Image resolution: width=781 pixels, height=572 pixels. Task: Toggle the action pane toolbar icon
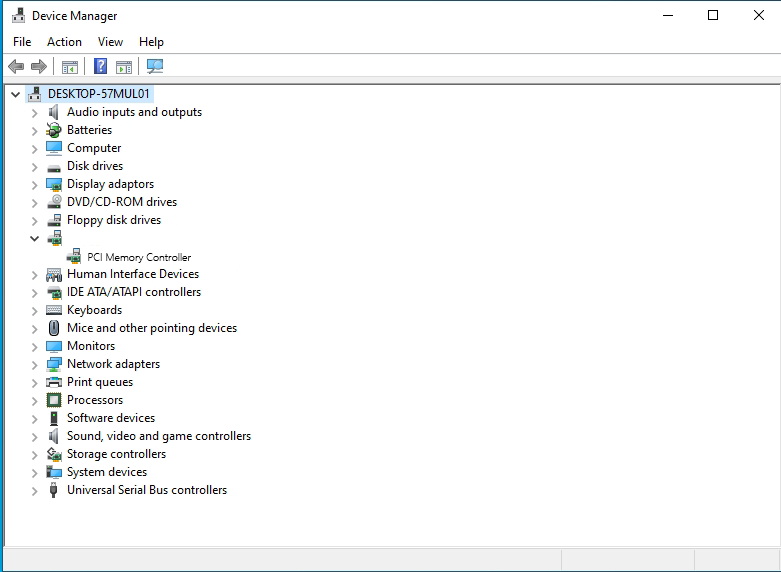click(x=124, y=66)
